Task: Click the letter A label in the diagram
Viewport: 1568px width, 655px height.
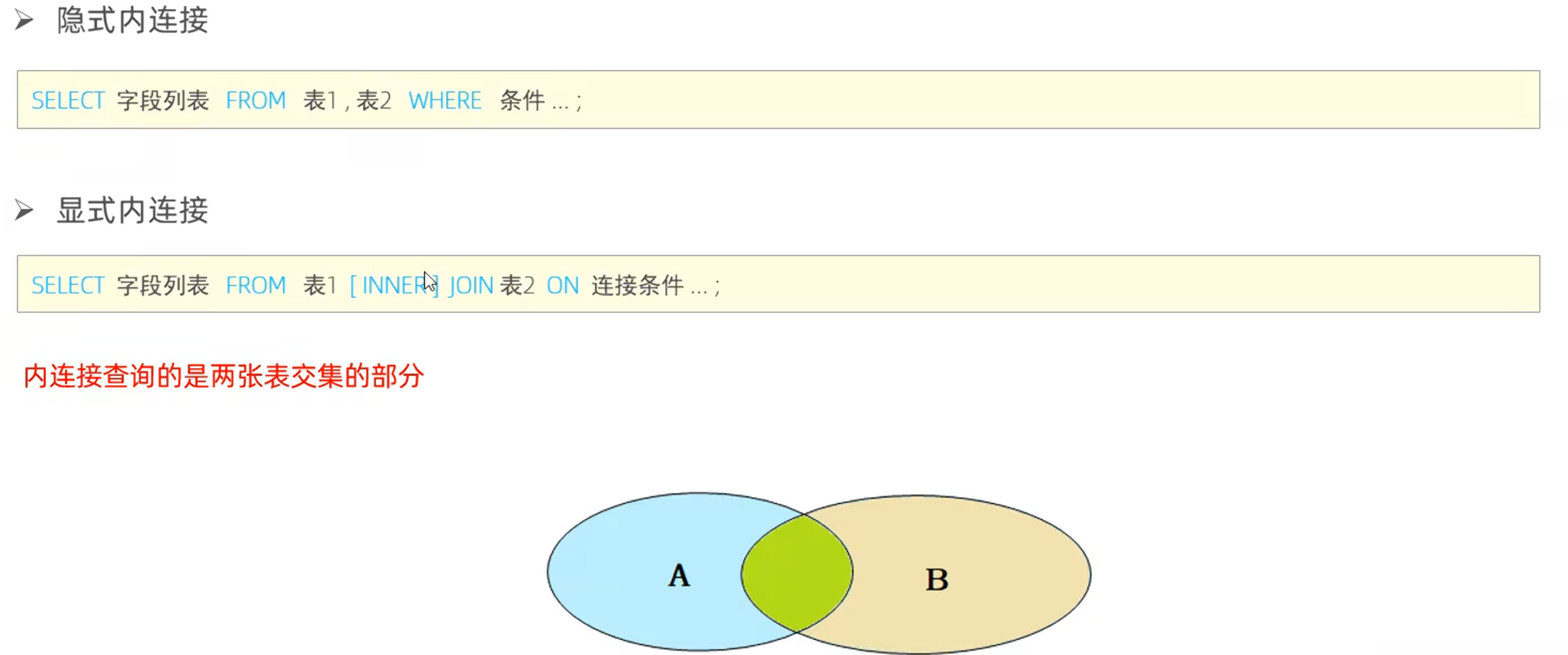Action: 679,576
